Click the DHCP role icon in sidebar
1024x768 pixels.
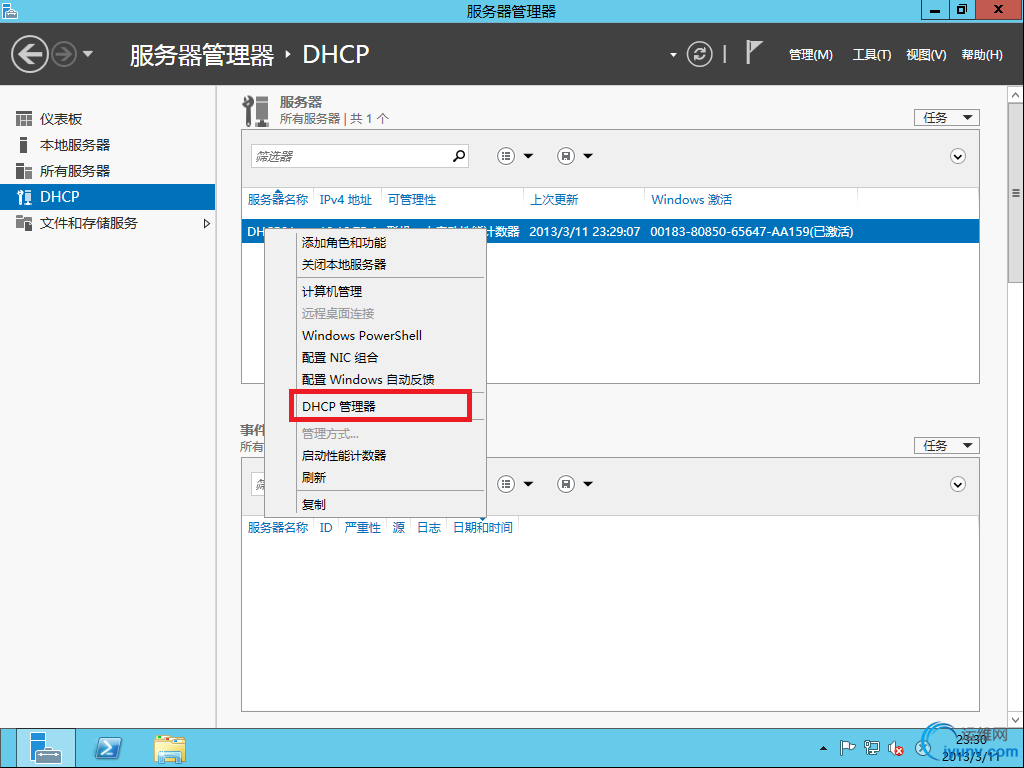point(24,197)
